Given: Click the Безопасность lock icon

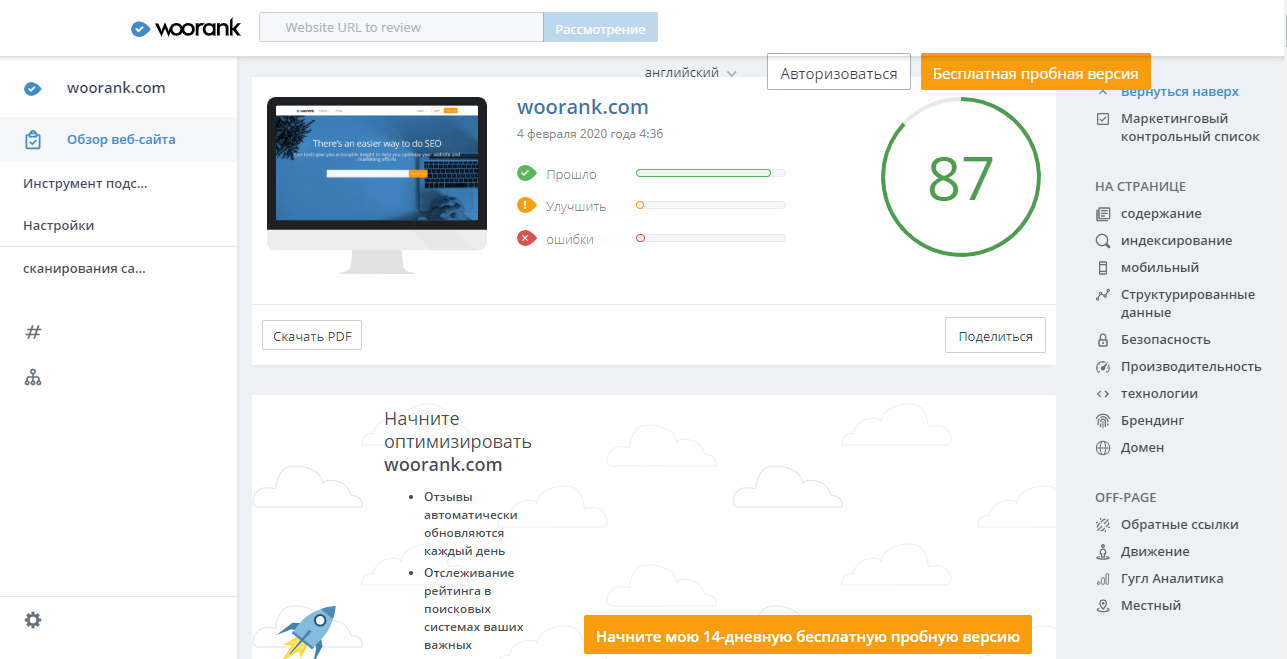Looking at the screenshot, I should tap(1103, 340).
